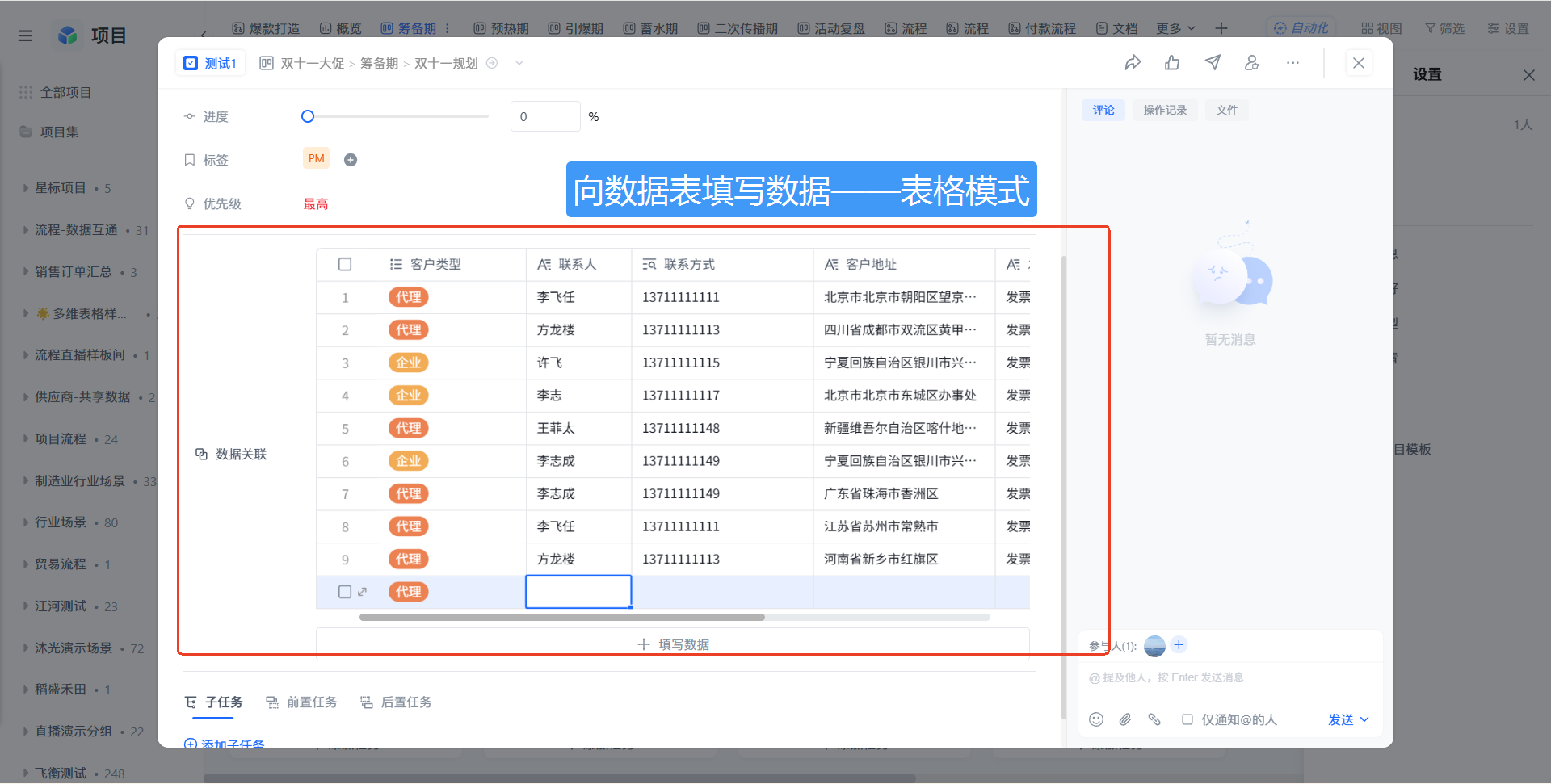1551x784 pixels.
Task: Tick the checkbox in the new empty row
Action: [x=345, y=592]
